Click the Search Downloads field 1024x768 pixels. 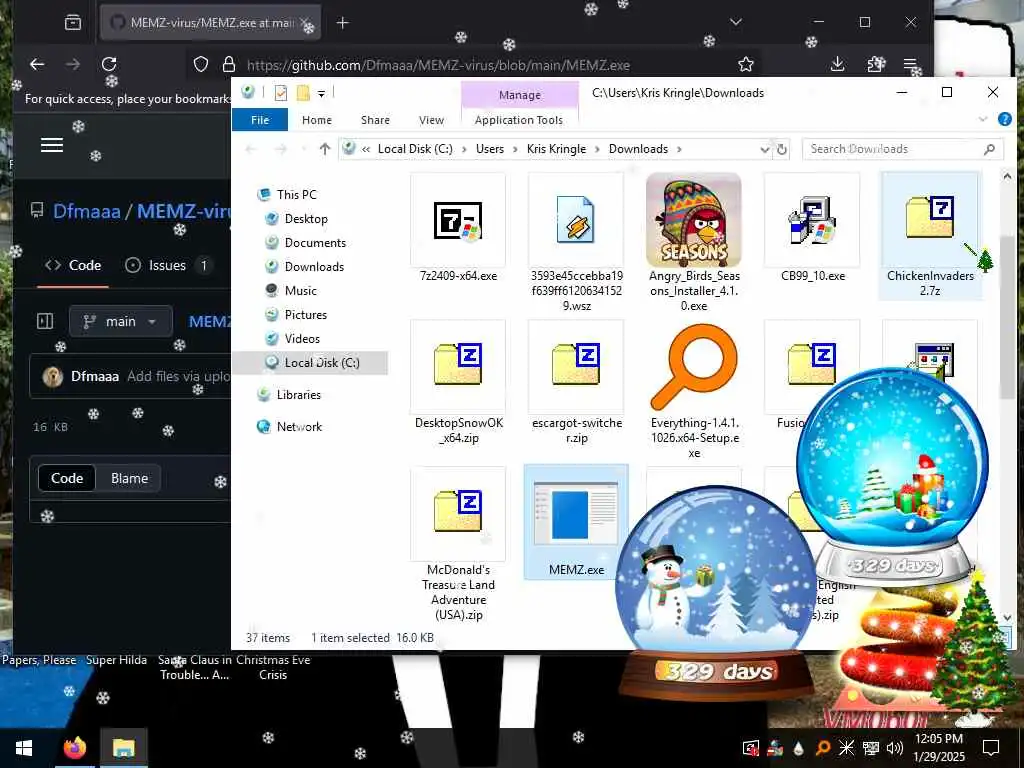point(903,149)
